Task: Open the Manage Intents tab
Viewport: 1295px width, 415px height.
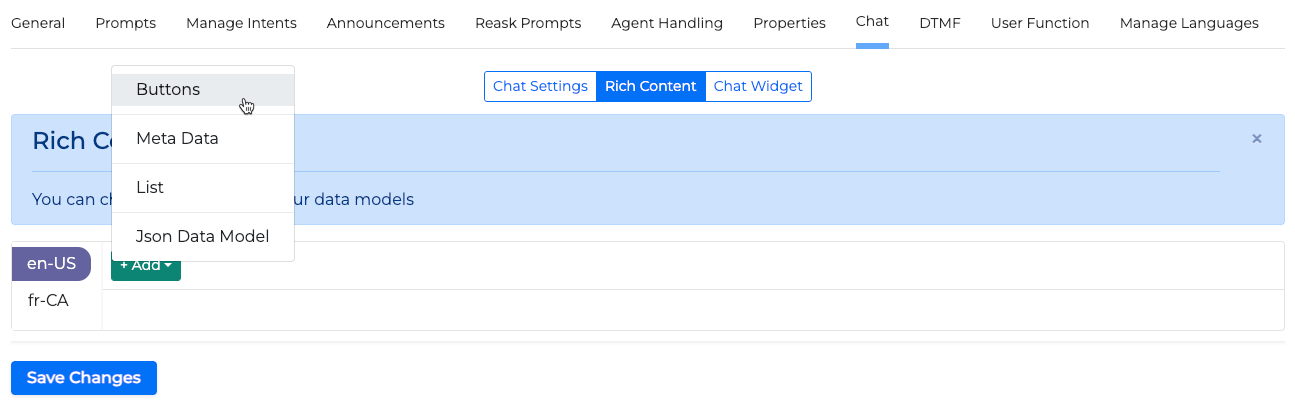Action: [241, 23]
